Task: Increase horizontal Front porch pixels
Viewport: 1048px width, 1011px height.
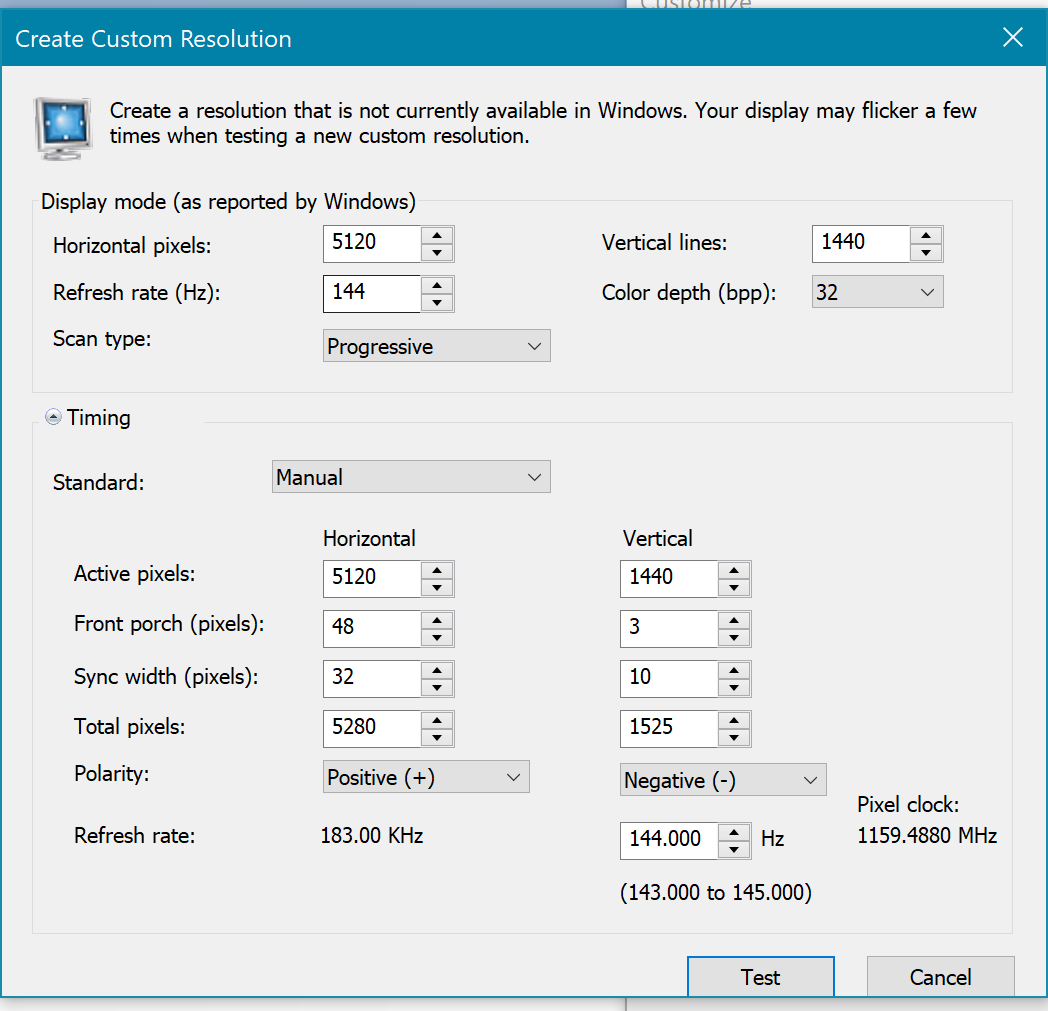Action: click(x=437, y=620)
